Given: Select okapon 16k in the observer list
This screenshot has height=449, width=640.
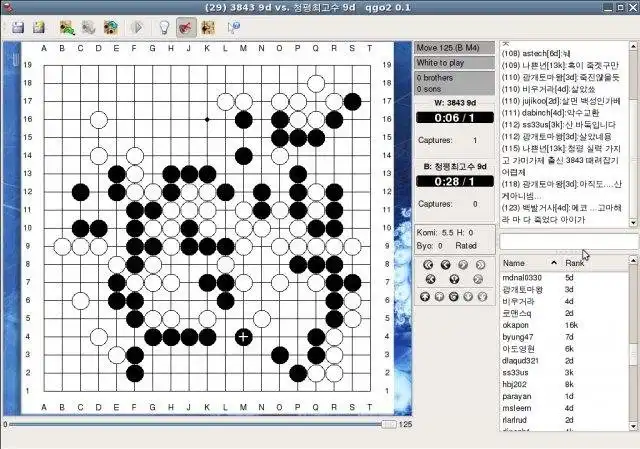Looking at the screenshot, I should pos(564,325).
